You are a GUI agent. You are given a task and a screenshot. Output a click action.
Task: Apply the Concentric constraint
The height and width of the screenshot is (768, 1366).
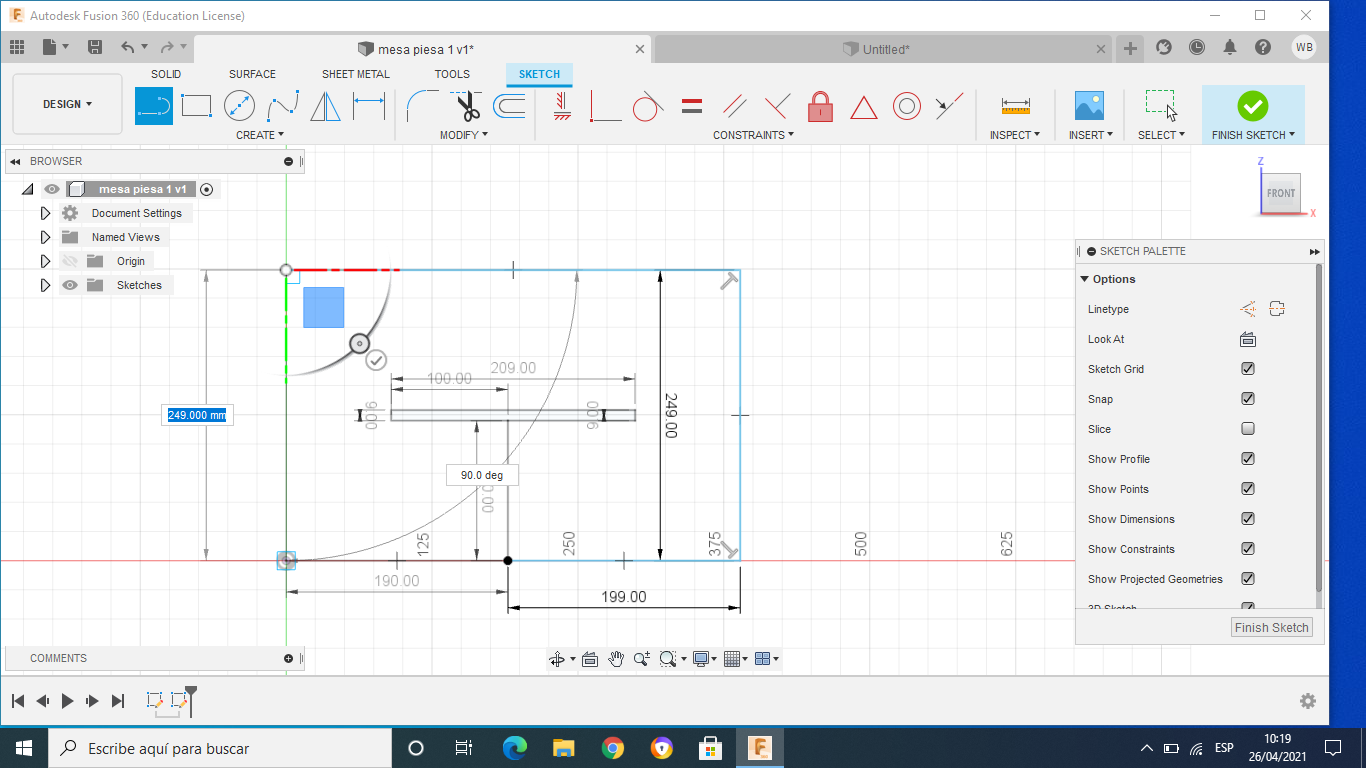pos(907,105)
